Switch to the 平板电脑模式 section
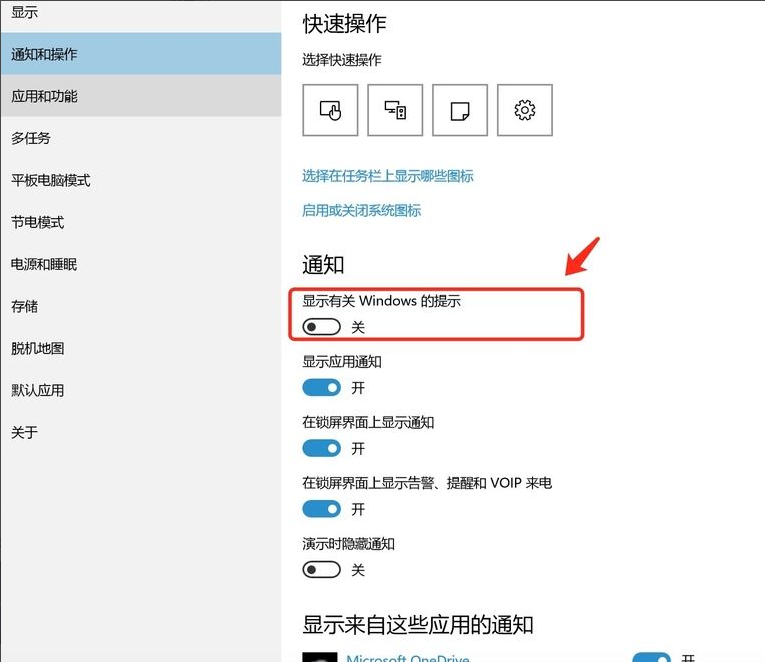This screenshot has height=662, width=765. click(x=51, y=180)
